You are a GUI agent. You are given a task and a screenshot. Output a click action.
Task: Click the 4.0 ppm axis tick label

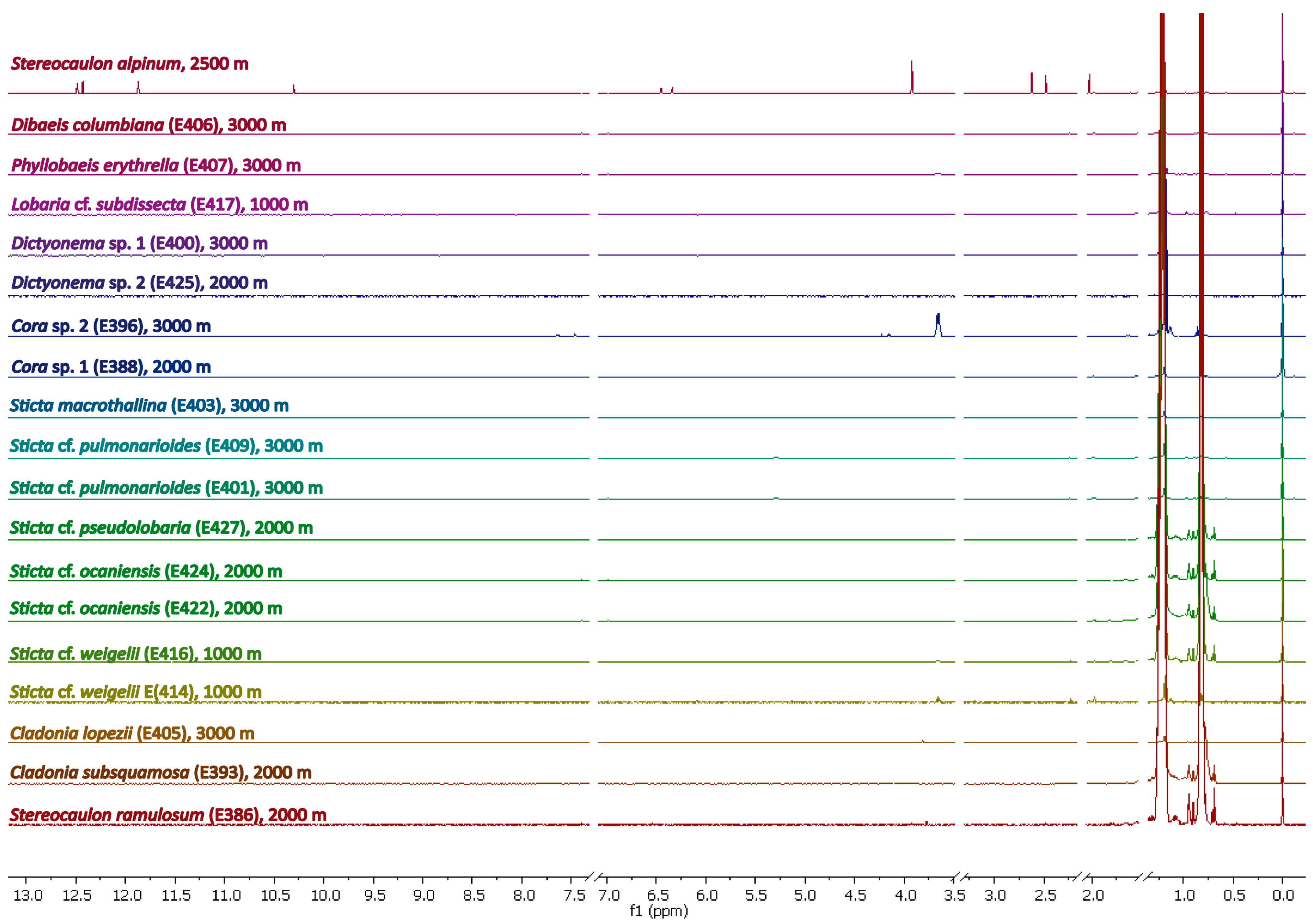[x=905, y=895]
